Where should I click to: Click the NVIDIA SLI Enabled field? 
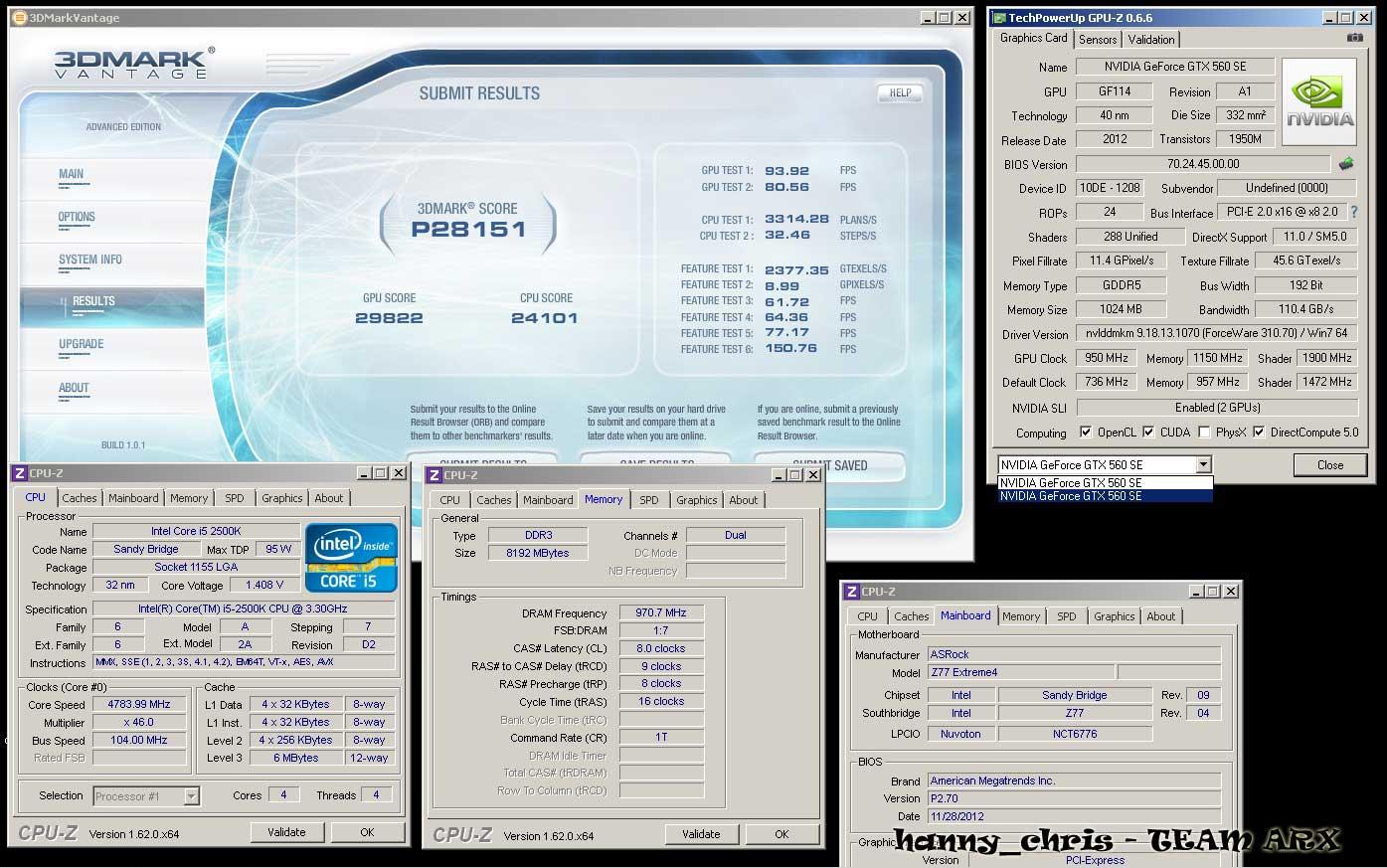click(1217, 408)
